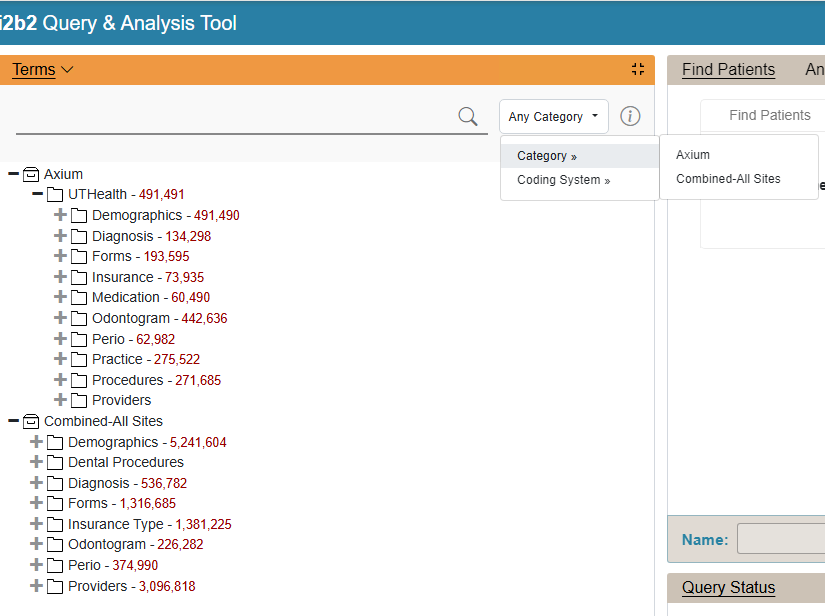Click the resize icon on the Terms panel
This screenshot has width=825, height=616.
pyautogui.click(x=637, y=69)
